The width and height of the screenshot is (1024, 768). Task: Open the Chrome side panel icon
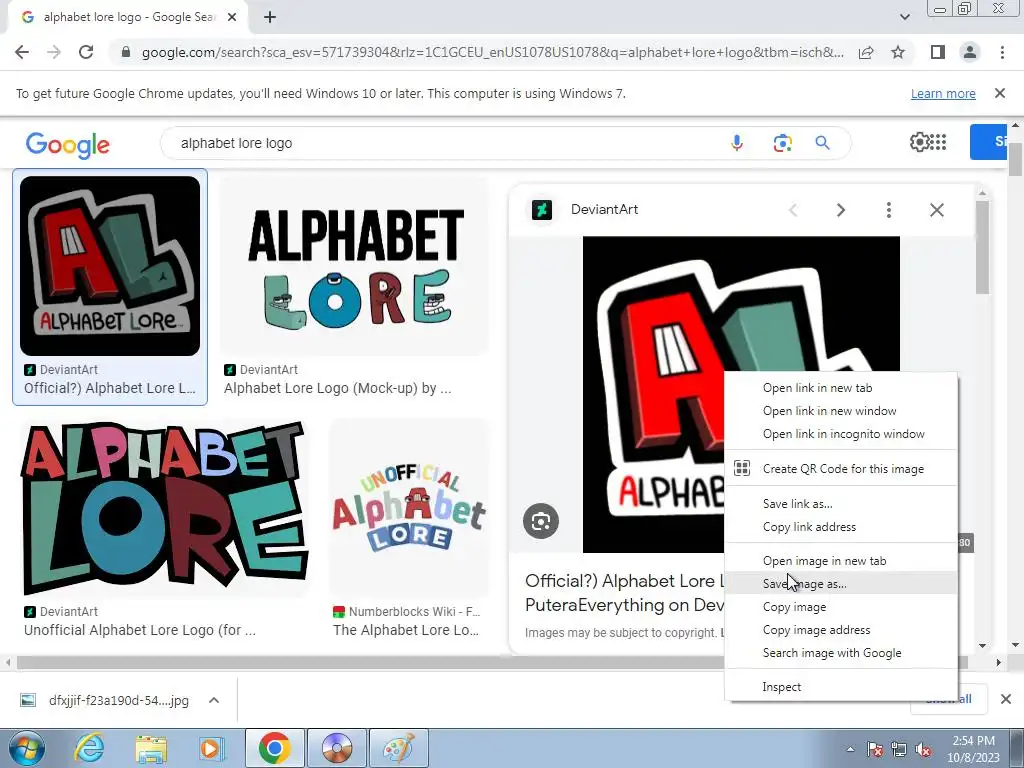(938, 52)
